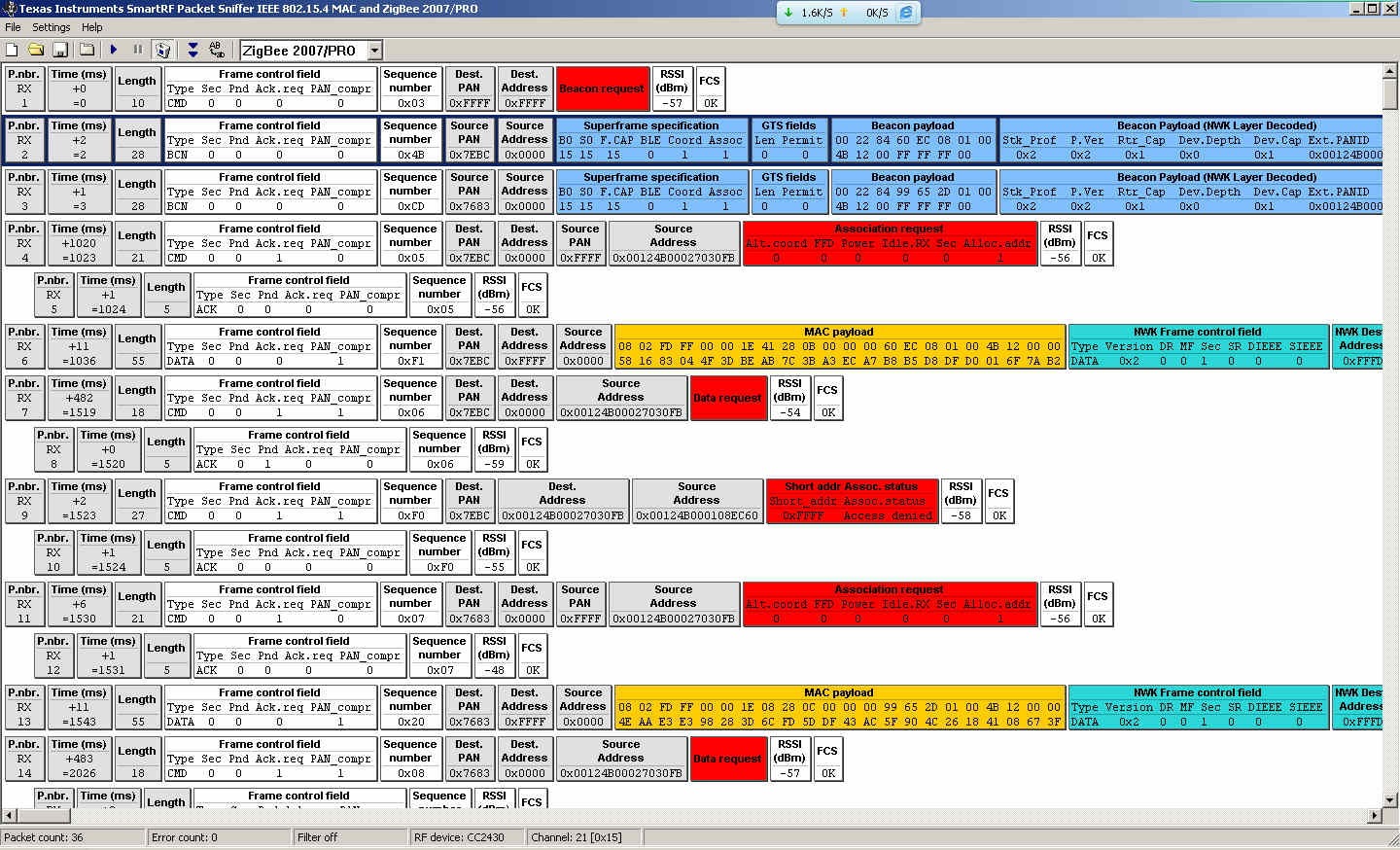This screenshot has width=1400, height=850.
Task: Click the vertical scrollbar thumb
Action: pyautogui.click(x=1390, y=94)
